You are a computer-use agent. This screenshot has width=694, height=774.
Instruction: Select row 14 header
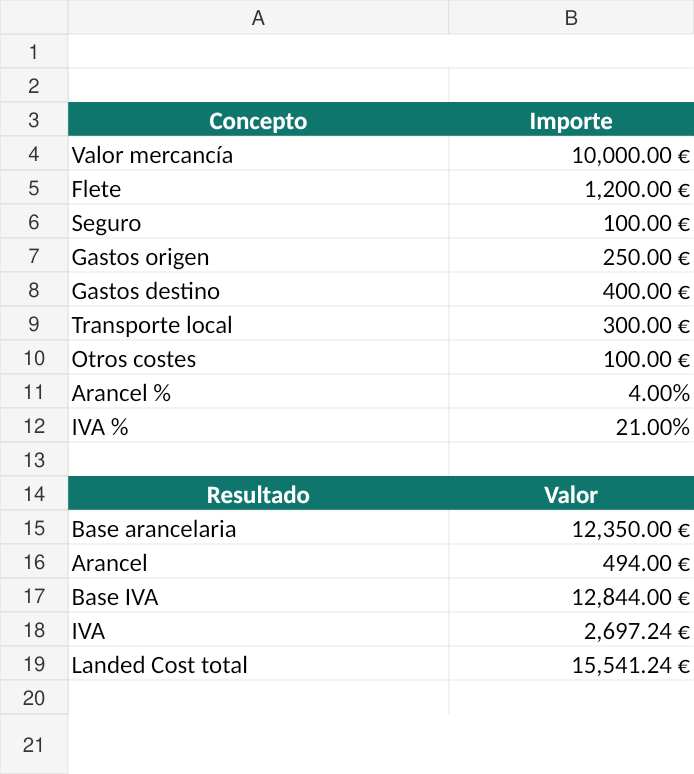(34, 494)
